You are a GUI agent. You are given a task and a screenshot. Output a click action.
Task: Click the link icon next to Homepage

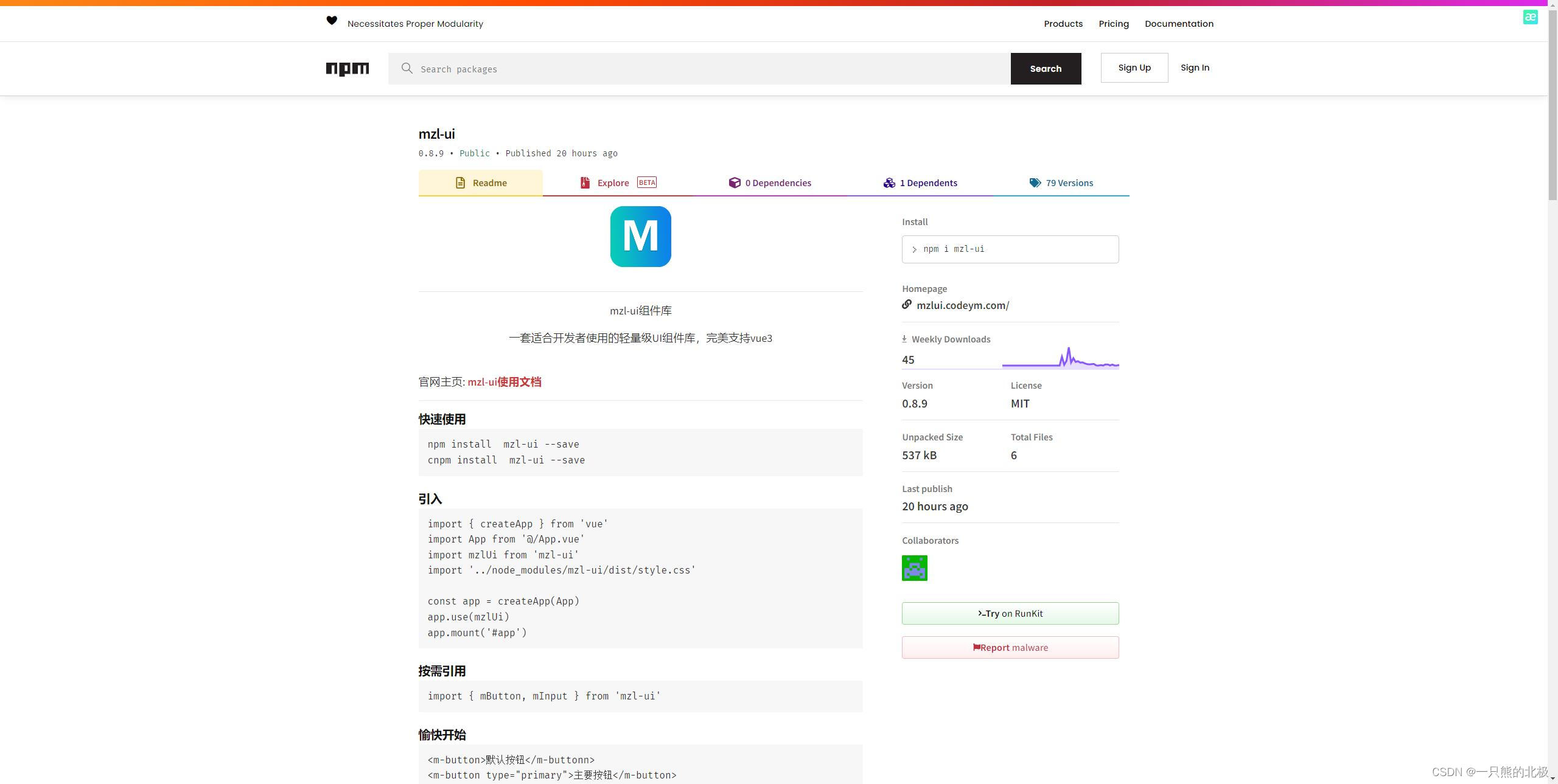click(x=906, y=304)
